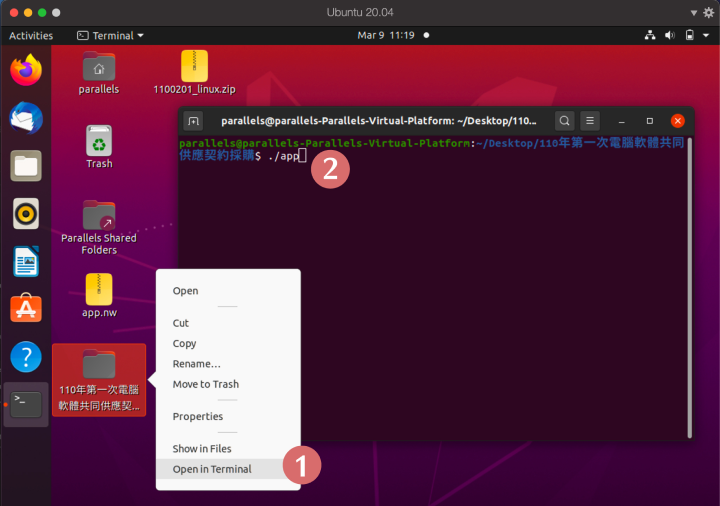The height and width of the screenshot is (506, 720).
Task: Open Ubuntu Software from the dock
Action: tap(26, 308)
